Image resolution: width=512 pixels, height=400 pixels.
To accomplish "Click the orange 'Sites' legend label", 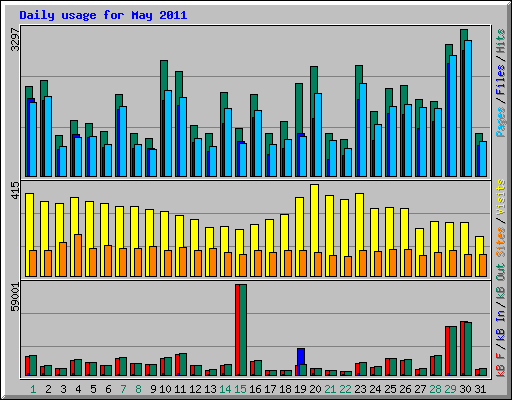I will [500, 242].
